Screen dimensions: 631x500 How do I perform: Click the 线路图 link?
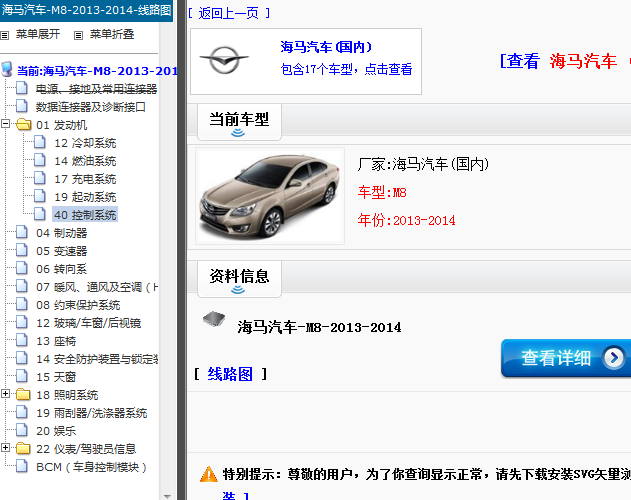pyautogui.click(x=230, y=374)
